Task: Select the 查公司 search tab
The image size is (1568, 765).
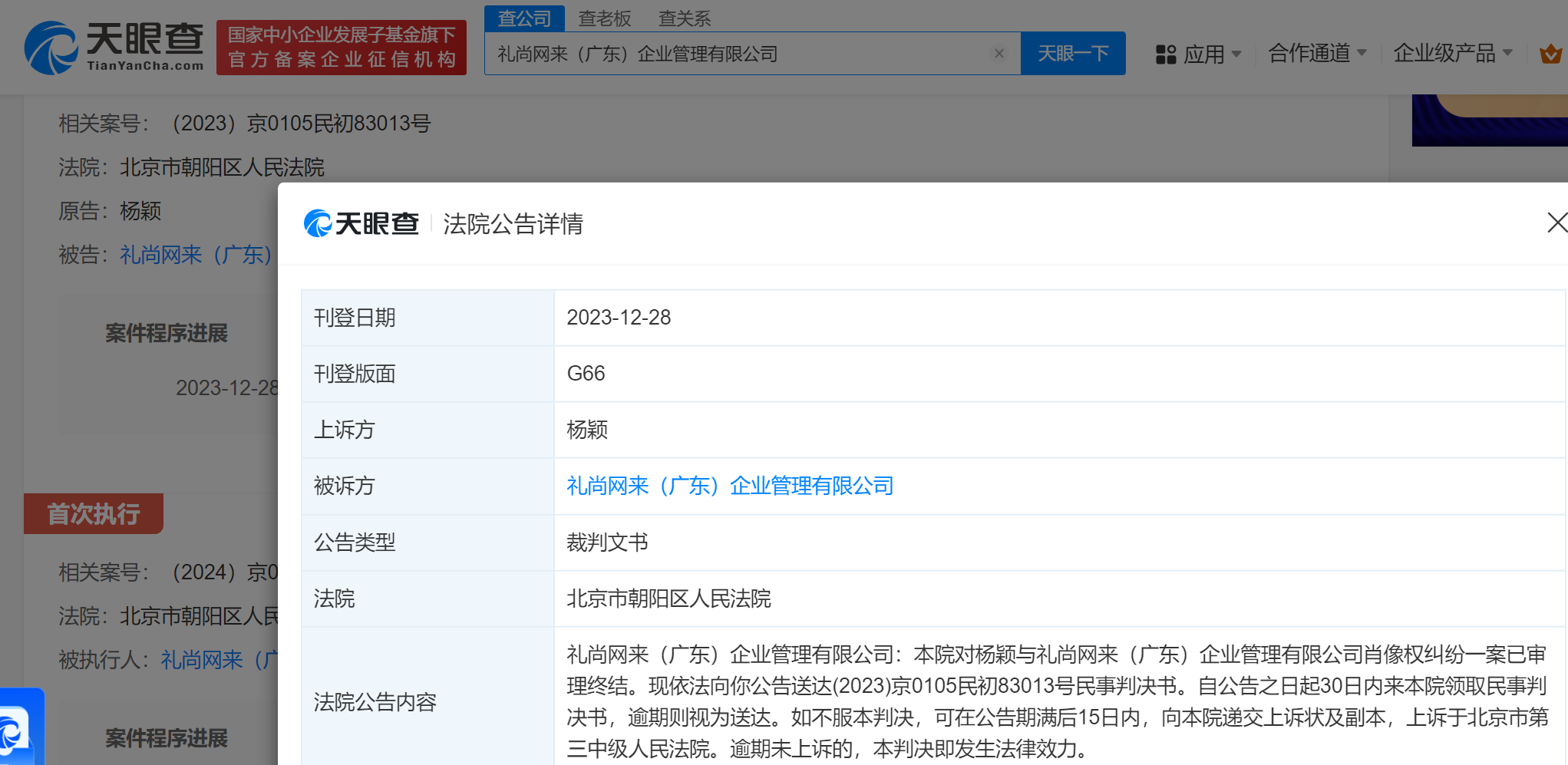Action: (x=524, y=18)
